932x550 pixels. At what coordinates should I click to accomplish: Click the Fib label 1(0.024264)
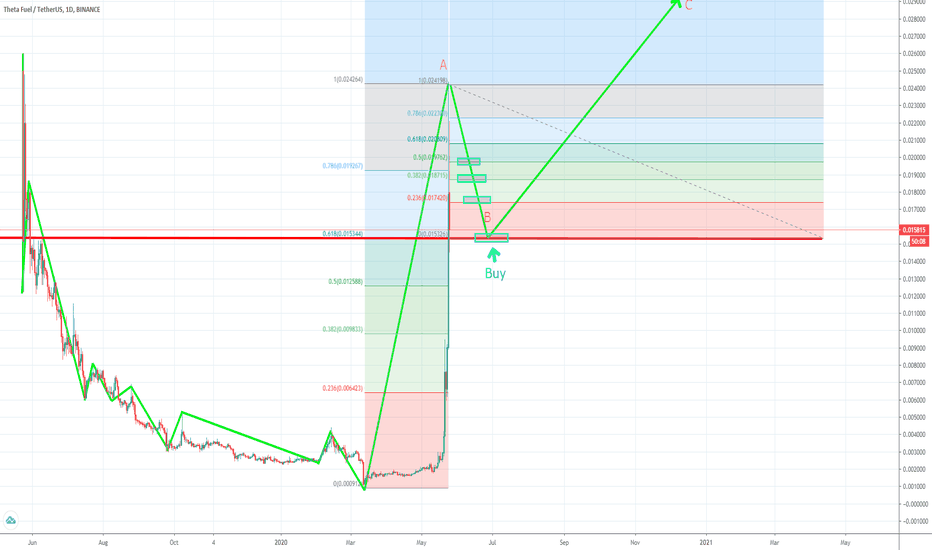tap(348, 80)
